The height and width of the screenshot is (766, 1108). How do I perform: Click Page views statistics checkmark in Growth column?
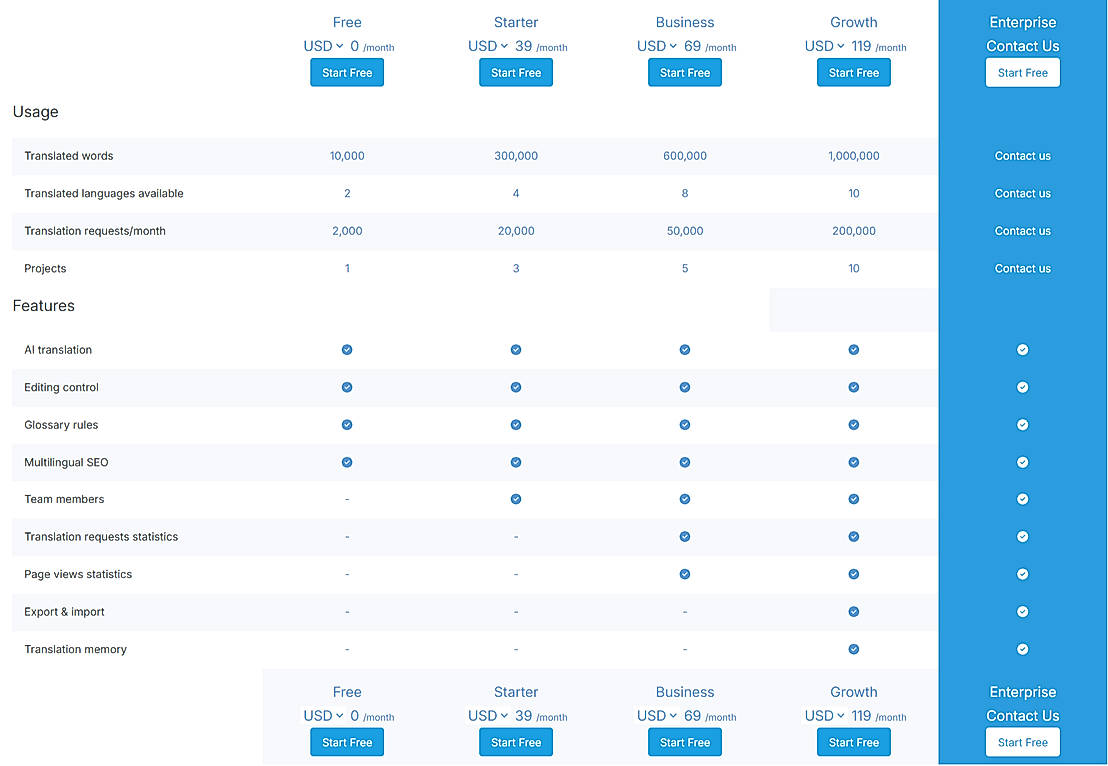[x=854, y=574]
